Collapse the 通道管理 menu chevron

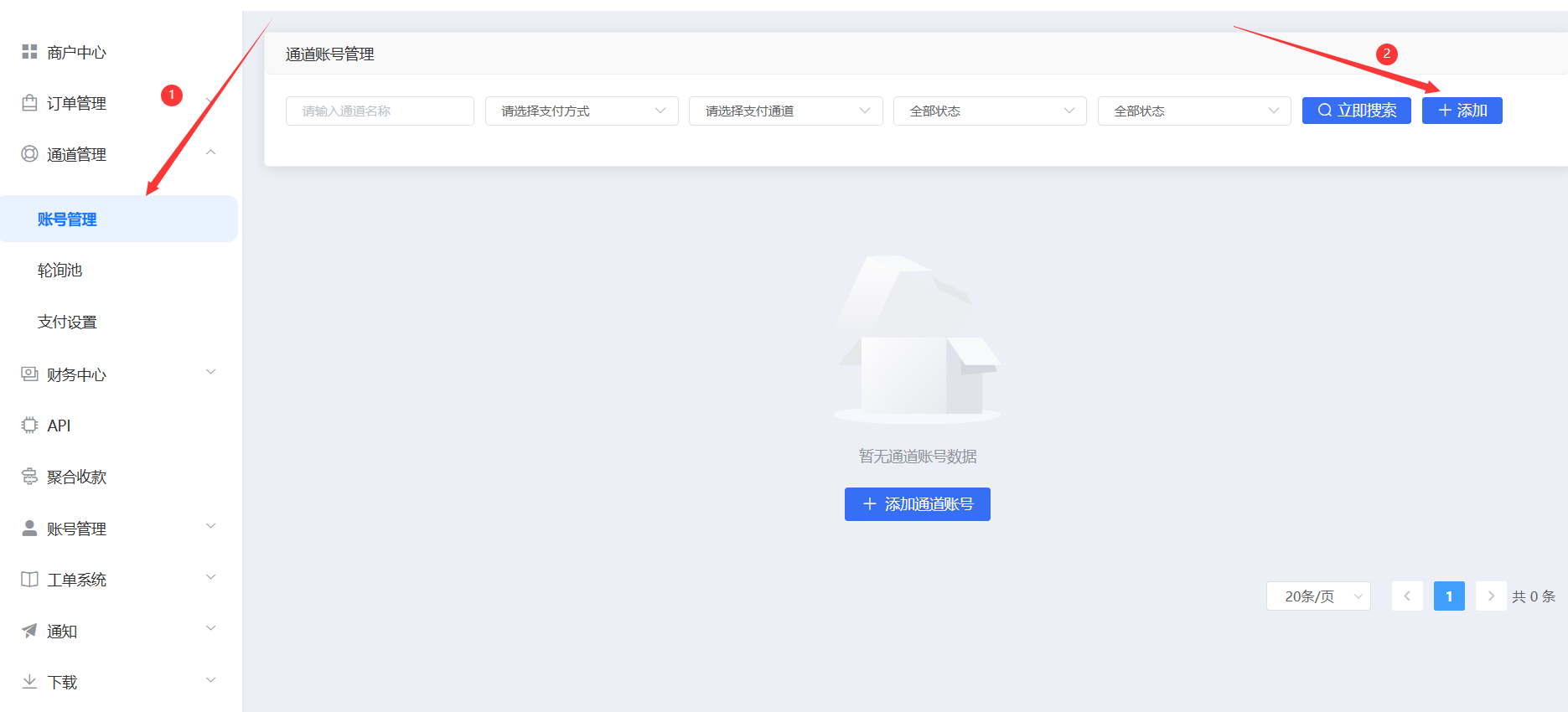click(211, 152)
